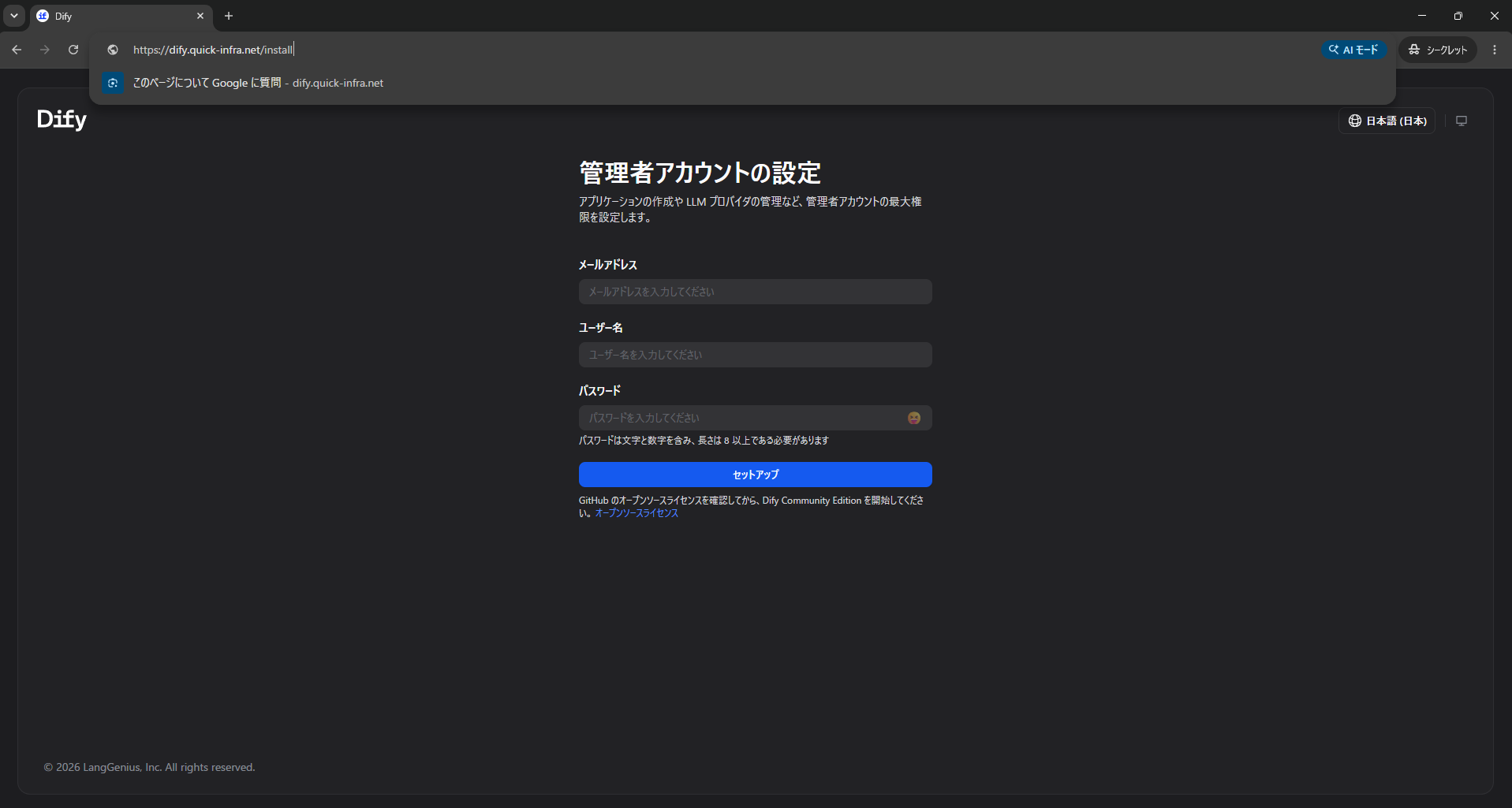Click the address bar URL text

(x=213, y=50)
